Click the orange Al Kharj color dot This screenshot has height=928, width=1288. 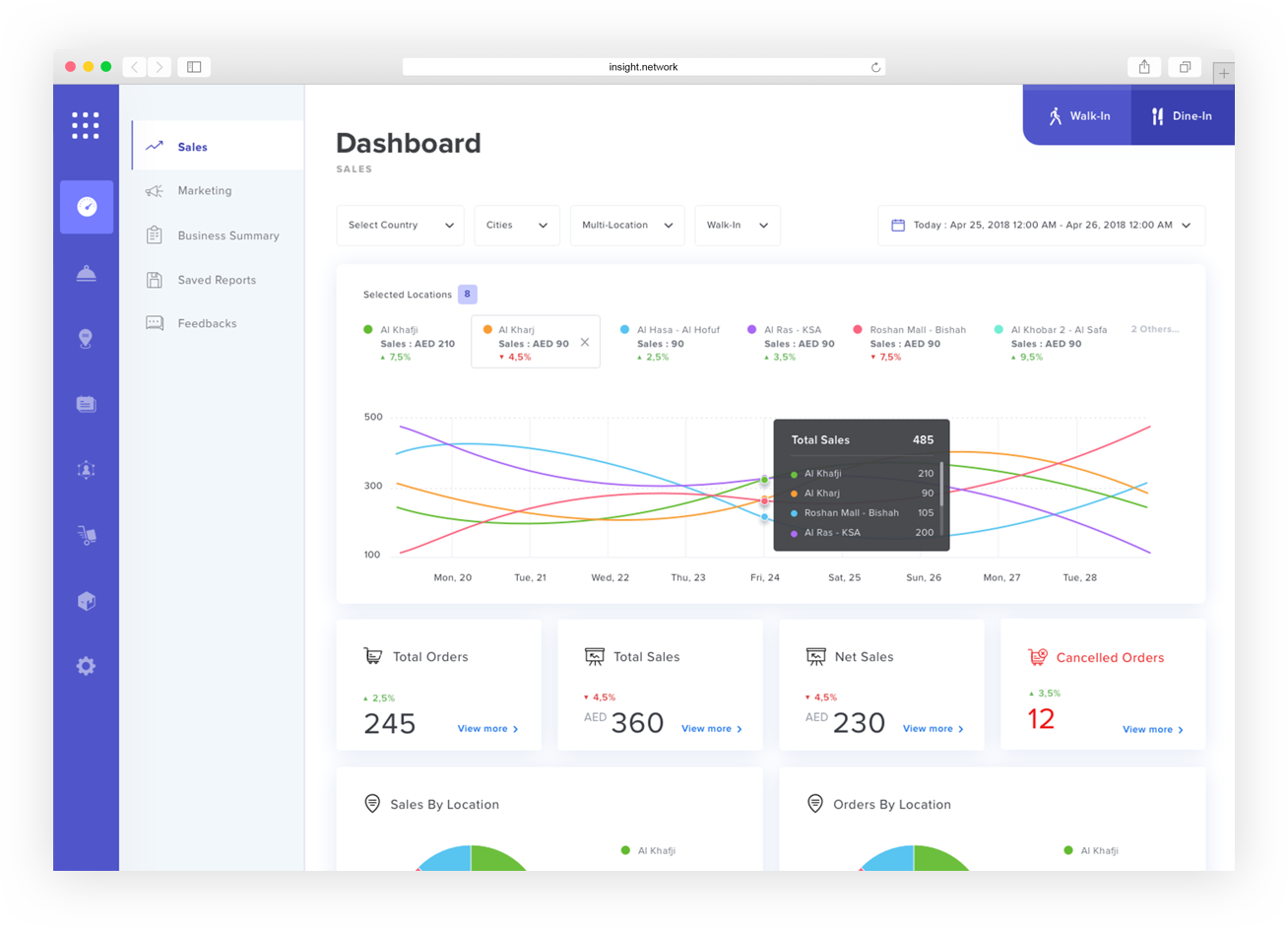(487, 330)
